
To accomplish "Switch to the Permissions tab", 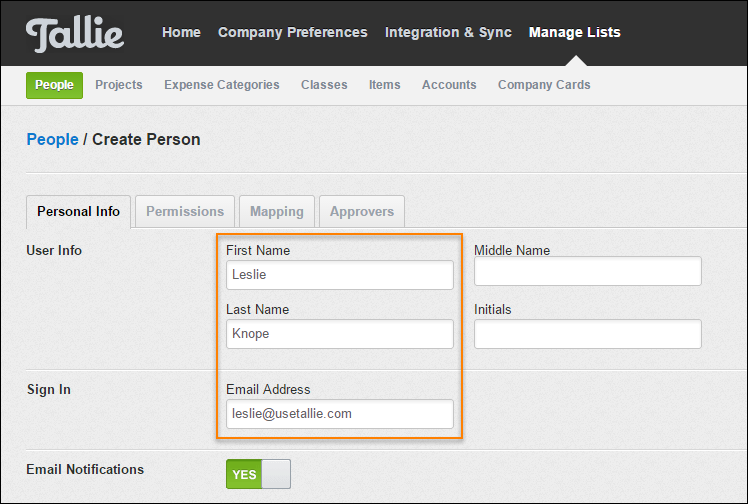I will 185,211.
